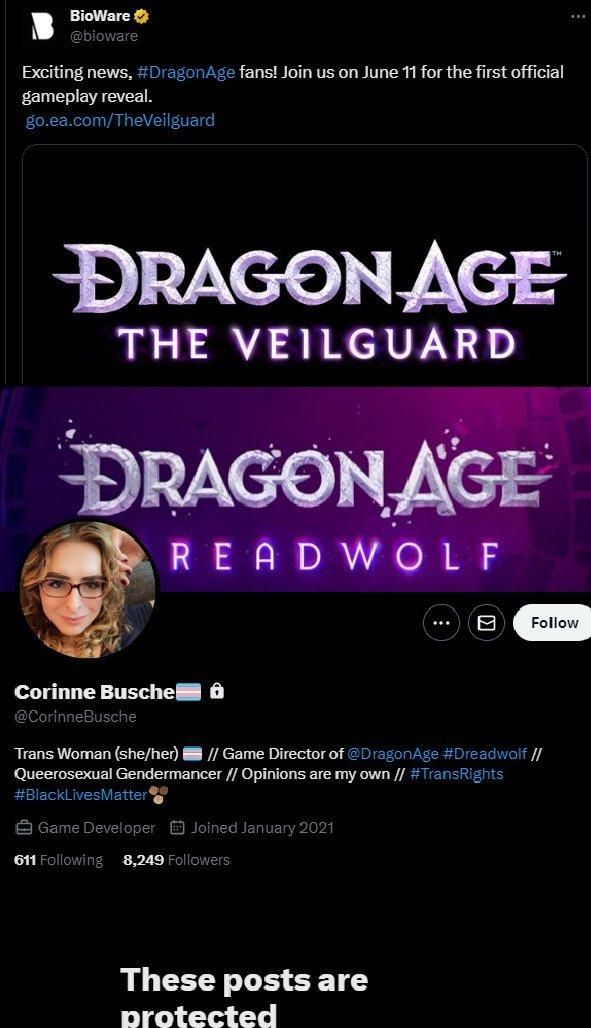The width and height of the screenshot is (591, 1028).
Task: Open the Dragon Age Veilguard link card image
Action: (x=305, y=264)
